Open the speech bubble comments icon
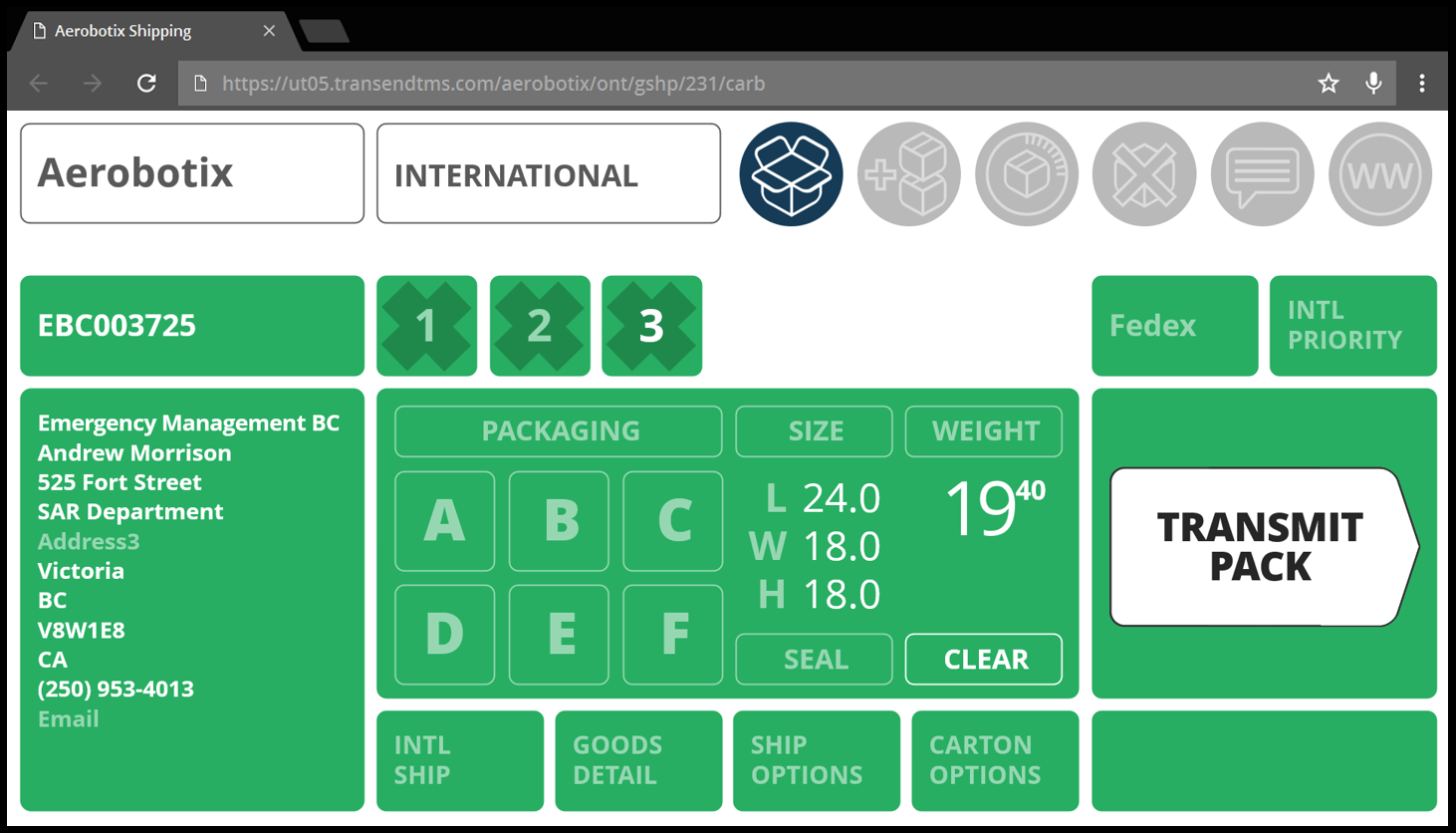 click(1262, 174)
